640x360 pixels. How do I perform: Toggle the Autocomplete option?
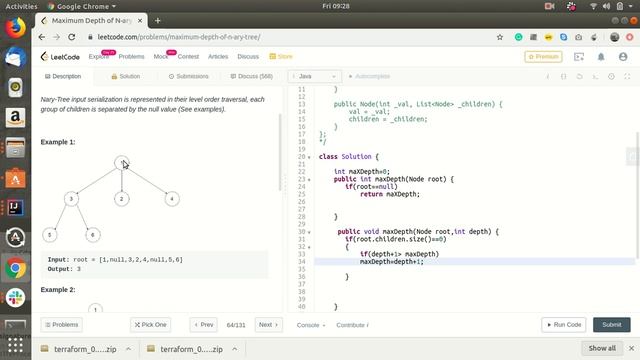click(x=369, y=76)
